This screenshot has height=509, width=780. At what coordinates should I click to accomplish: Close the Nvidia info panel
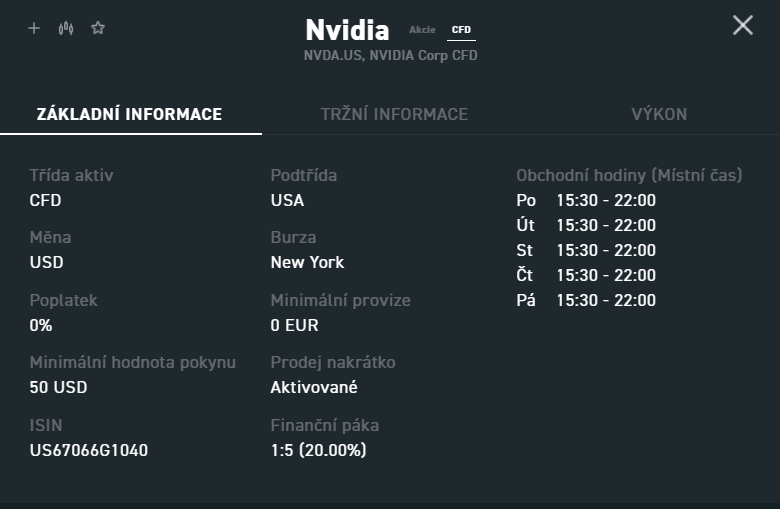743,25
